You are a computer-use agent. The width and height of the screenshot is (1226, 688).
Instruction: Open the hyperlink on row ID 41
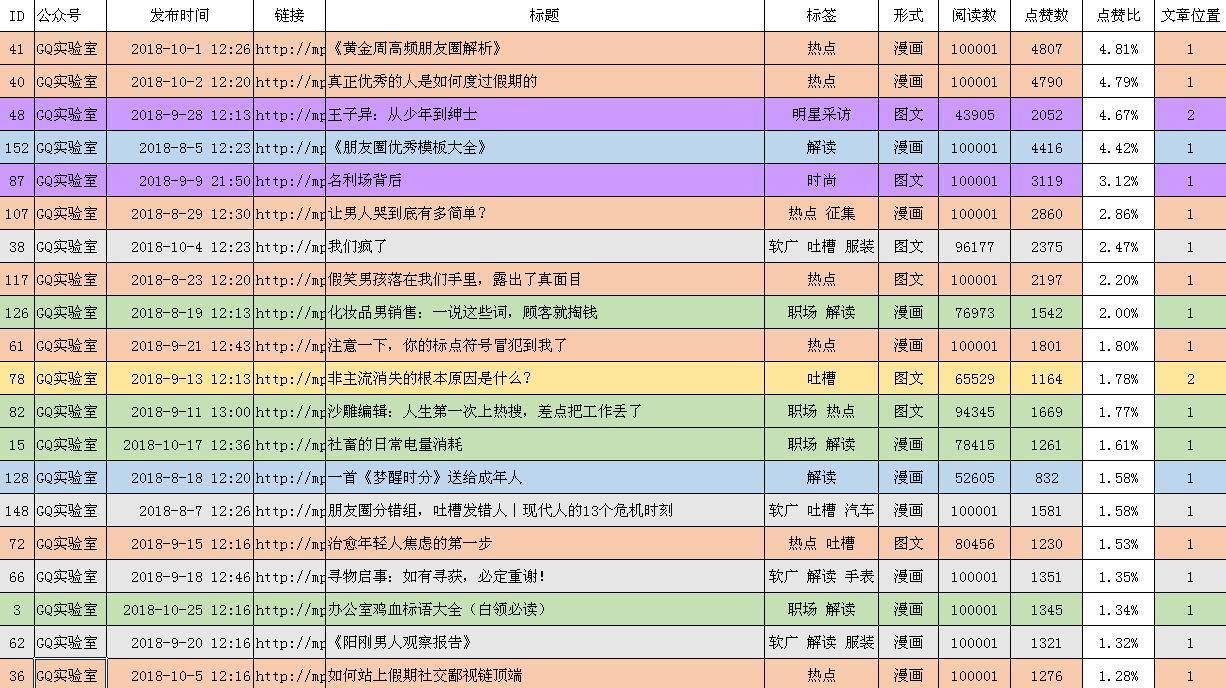tap(288, 48)
